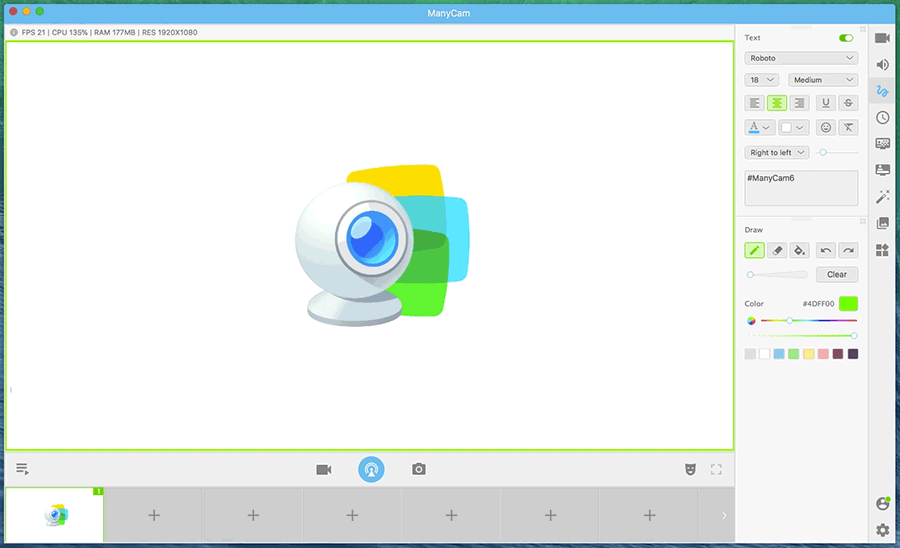
Task: Select the pencil draw tool
Action: [754, 250]
